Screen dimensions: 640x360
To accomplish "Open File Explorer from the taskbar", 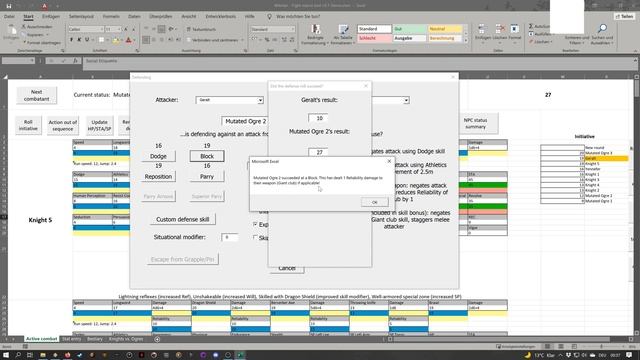I will [x=42, y=355].
